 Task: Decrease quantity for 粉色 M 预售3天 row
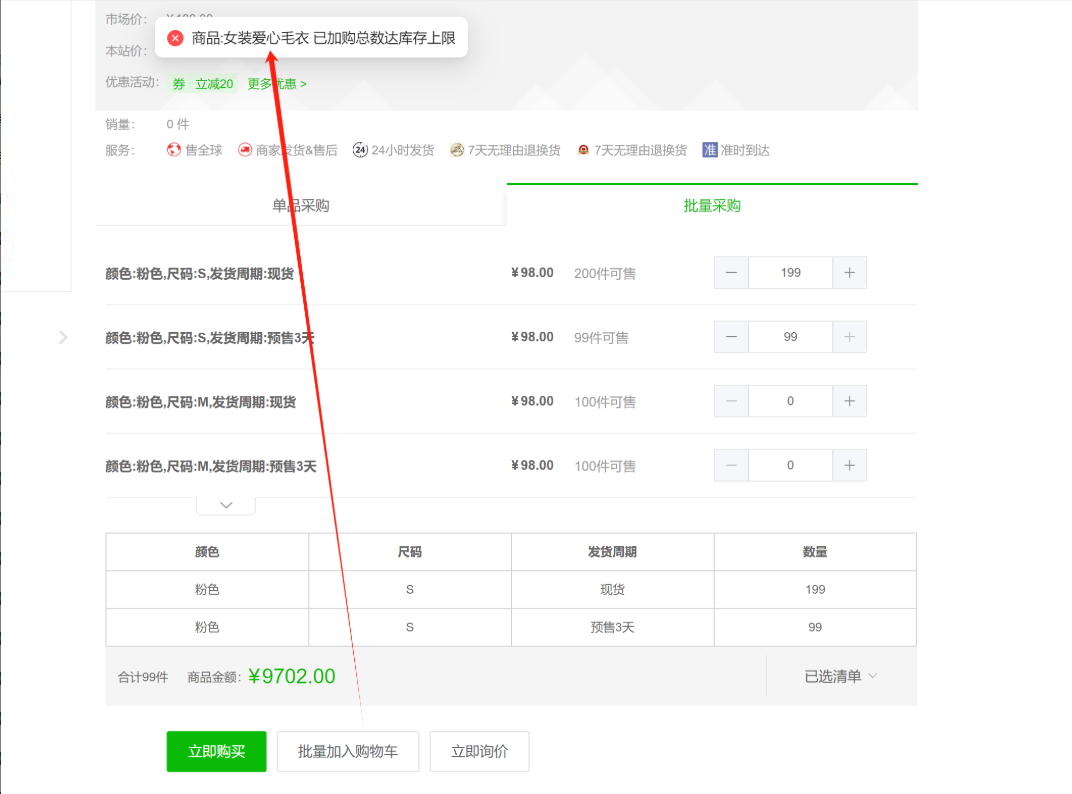[x=732, y=466]
